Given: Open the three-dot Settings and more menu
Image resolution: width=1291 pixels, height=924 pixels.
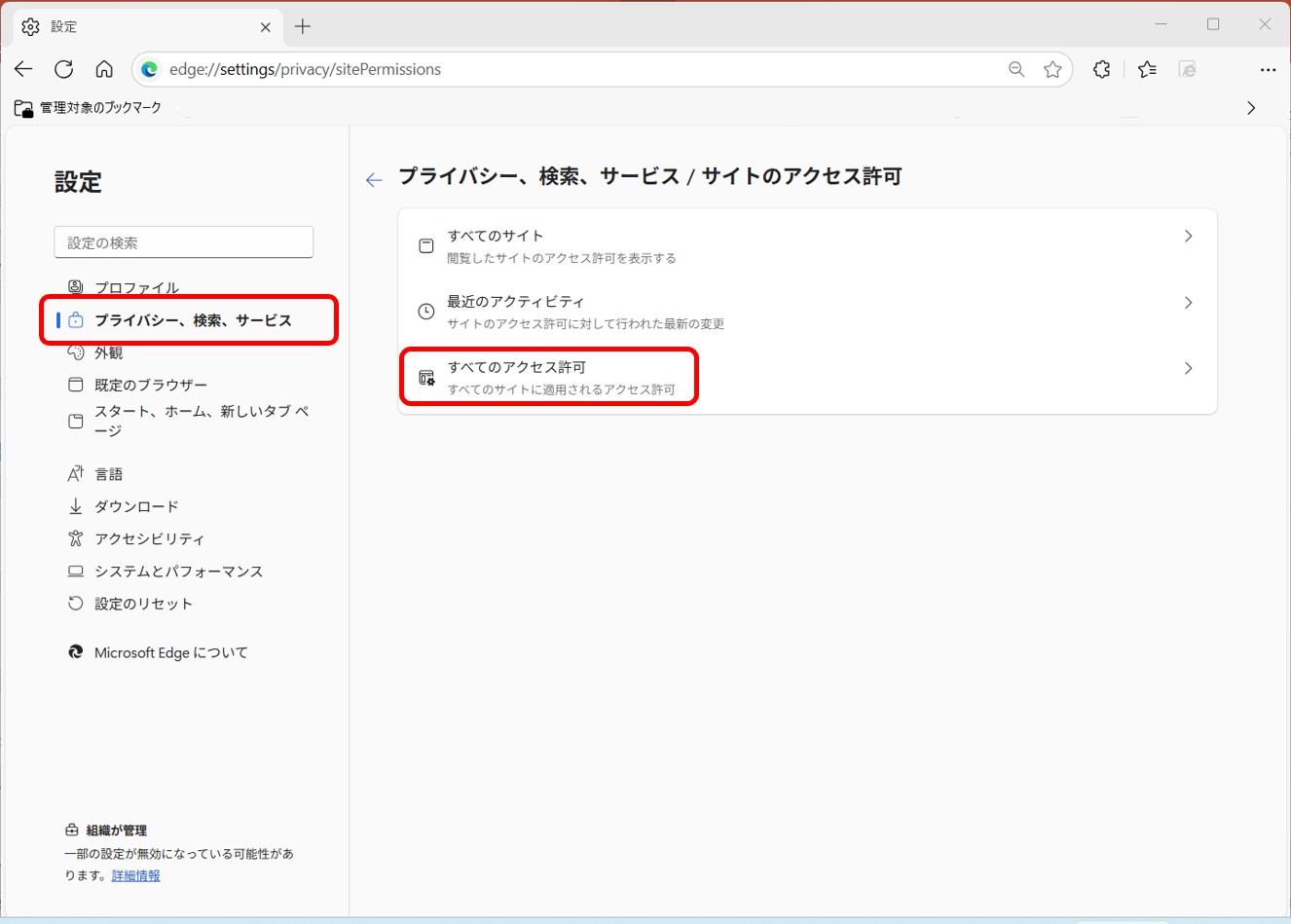Looking at the screenshot, I should click(1267, 69).
